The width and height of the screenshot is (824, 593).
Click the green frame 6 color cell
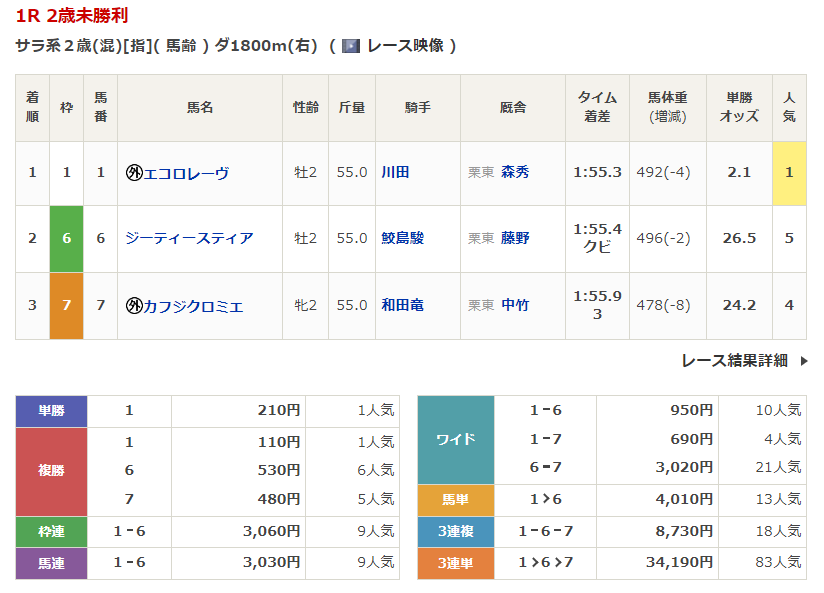[x=67, y=238]
